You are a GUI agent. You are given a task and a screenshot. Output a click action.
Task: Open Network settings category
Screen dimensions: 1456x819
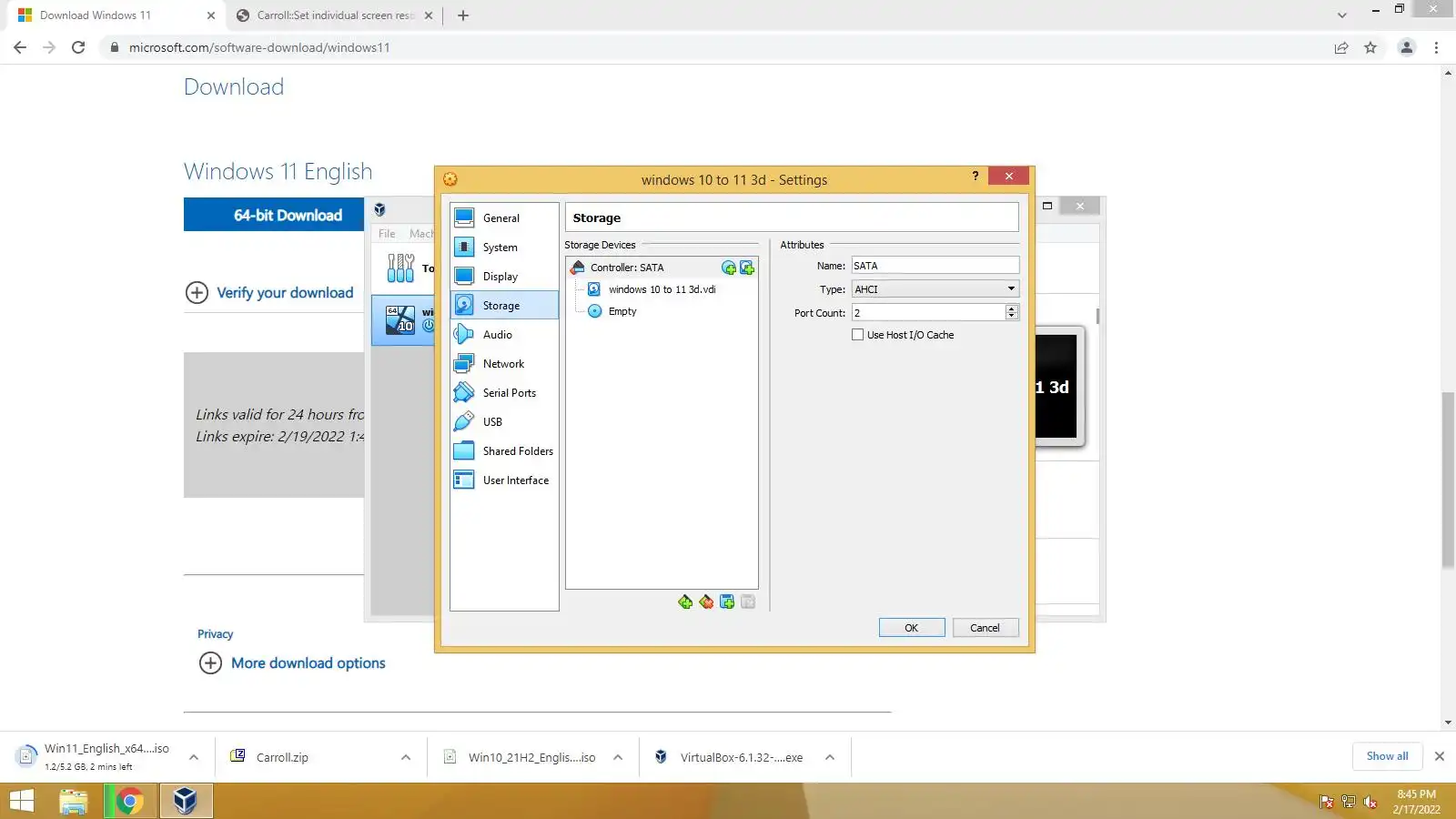pyautogui.click(x=504, y=364)
